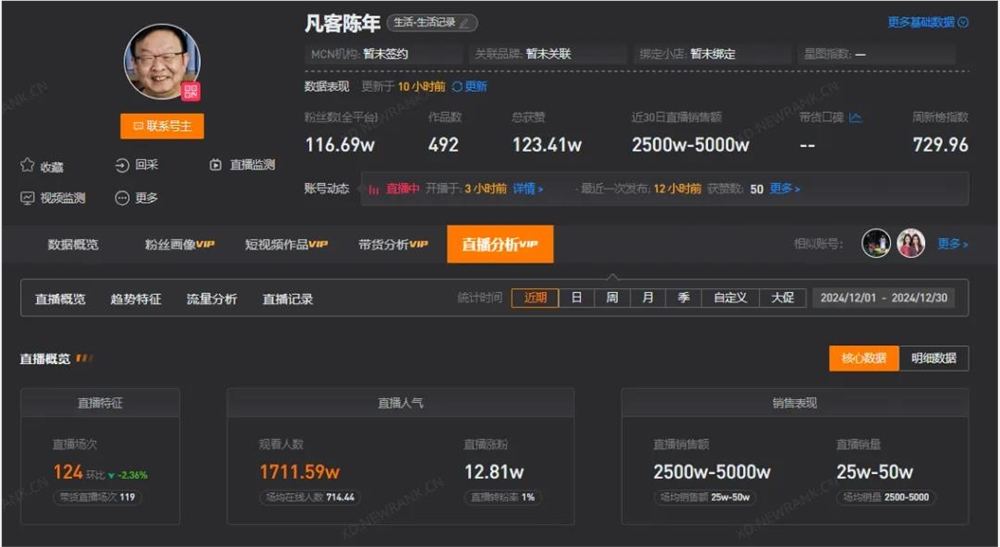This screenshot has width=1000, height=547.
Task: Click the 收藏 label
Action: click(x=52, y=166)
